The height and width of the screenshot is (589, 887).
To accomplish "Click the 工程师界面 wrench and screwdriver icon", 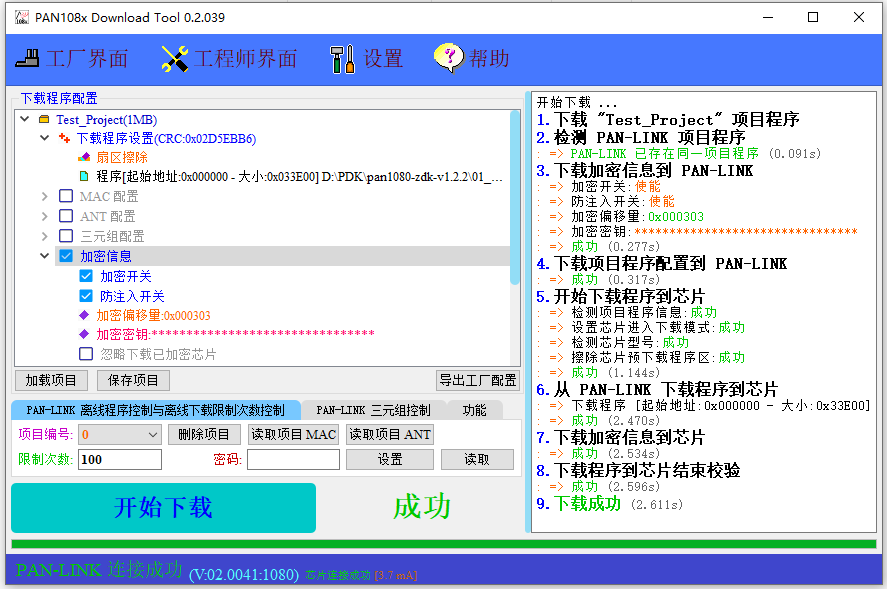I will pos(175,58).
